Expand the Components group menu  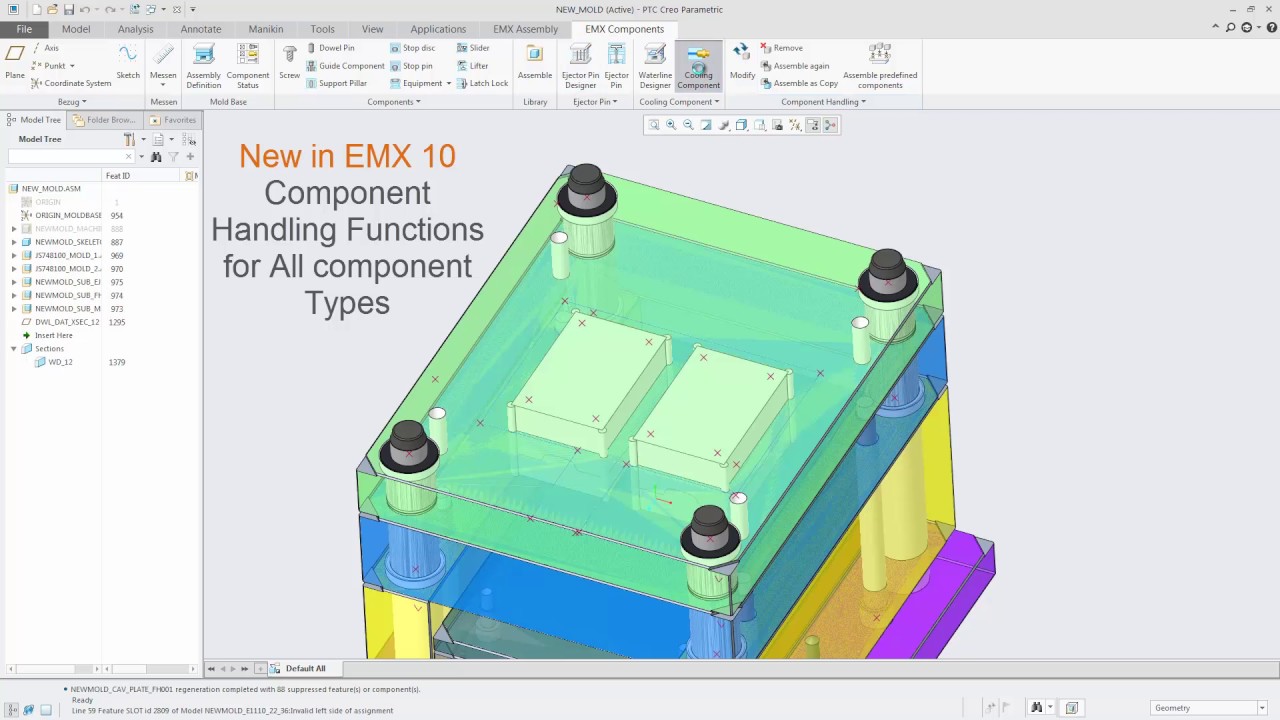[x=393, y=102]
